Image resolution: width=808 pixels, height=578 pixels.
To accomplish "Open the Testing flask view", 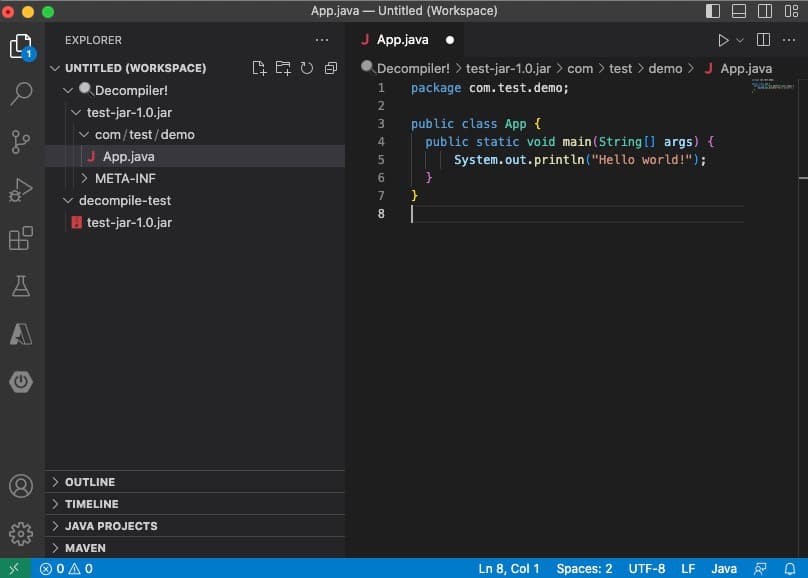I will point(21,286).
